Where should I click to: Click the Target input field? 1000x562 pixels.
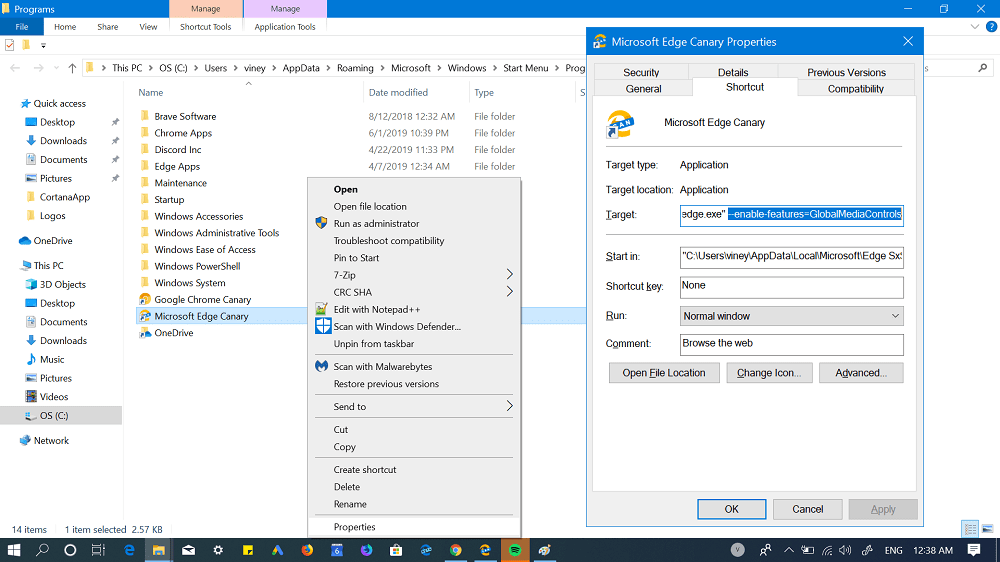pos(791,214)
